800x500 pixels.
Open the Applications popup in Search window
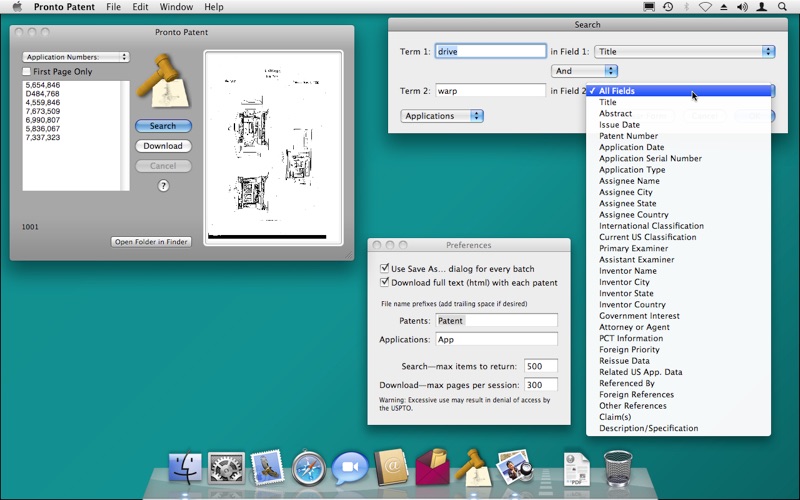(442, 116)
